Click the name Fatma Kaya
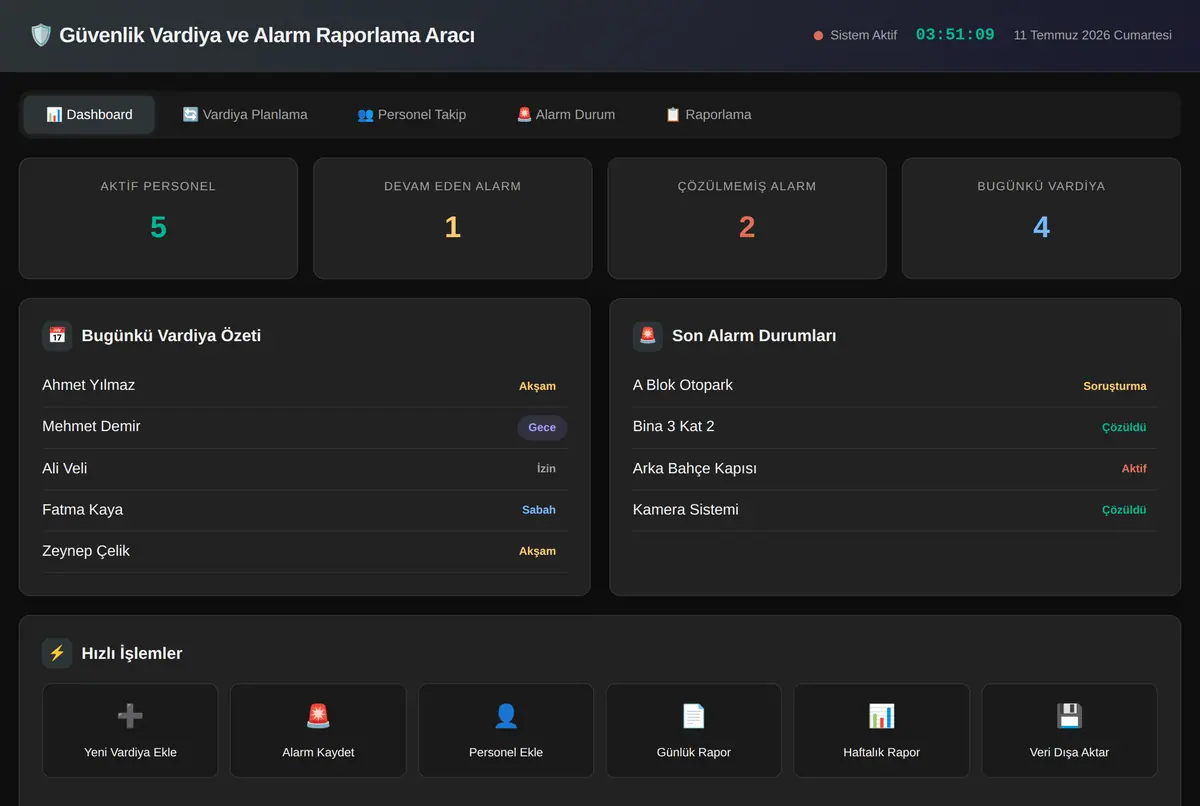 click(83, 509)
